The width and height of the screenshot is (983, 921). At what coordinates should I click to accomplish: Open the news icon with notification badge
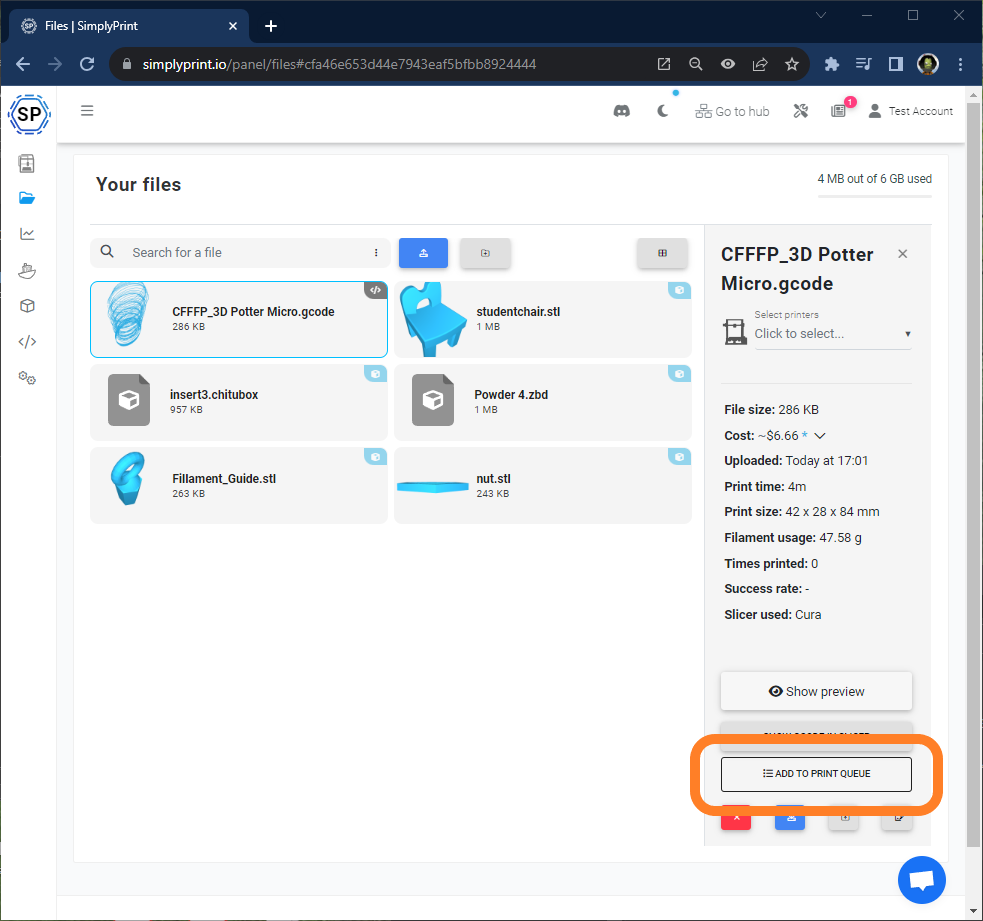click(839, 111)
